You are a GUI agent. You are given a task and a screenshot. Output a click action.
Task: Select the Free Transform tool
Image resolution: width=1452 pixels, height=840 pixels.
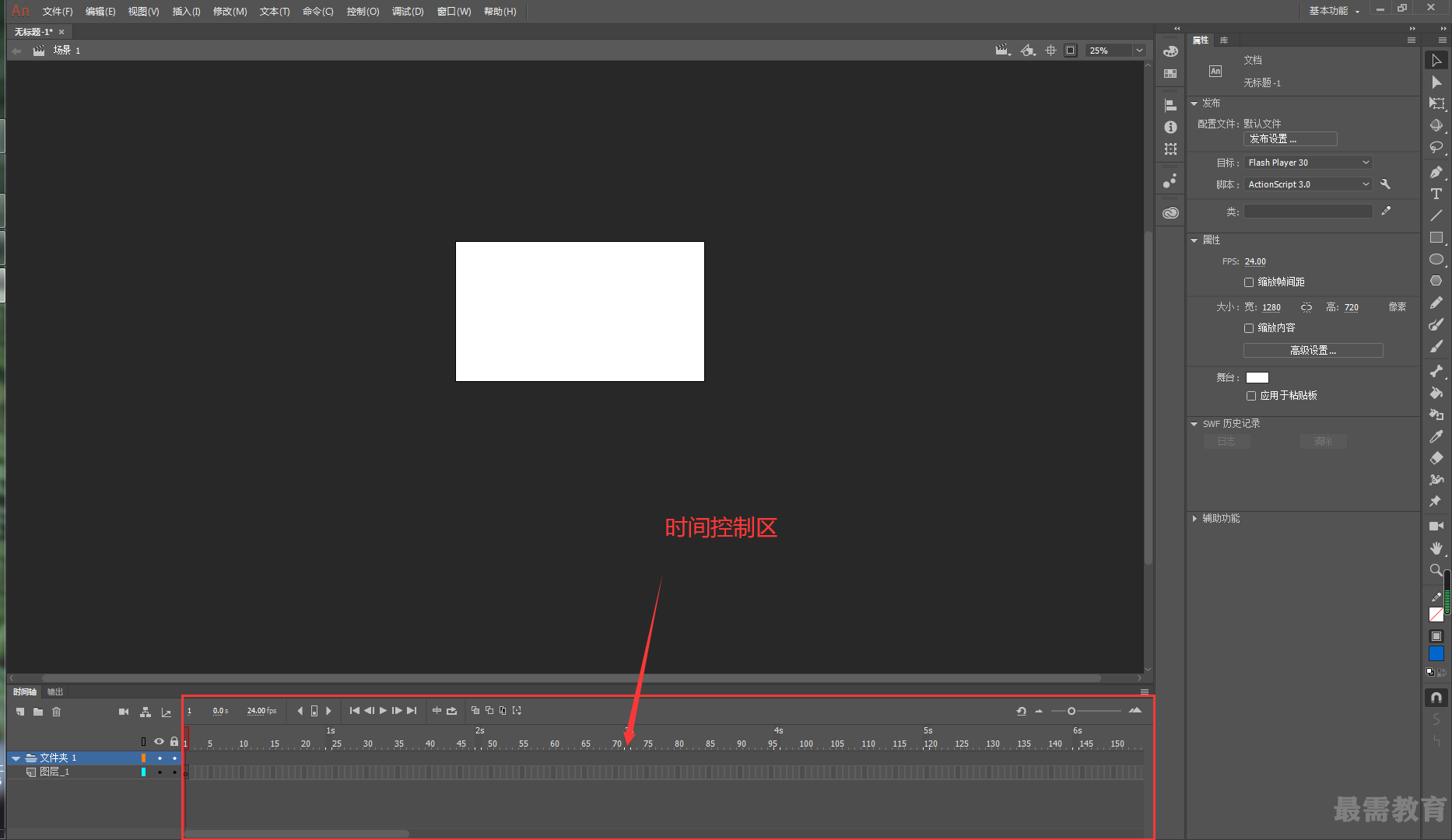1436,103
